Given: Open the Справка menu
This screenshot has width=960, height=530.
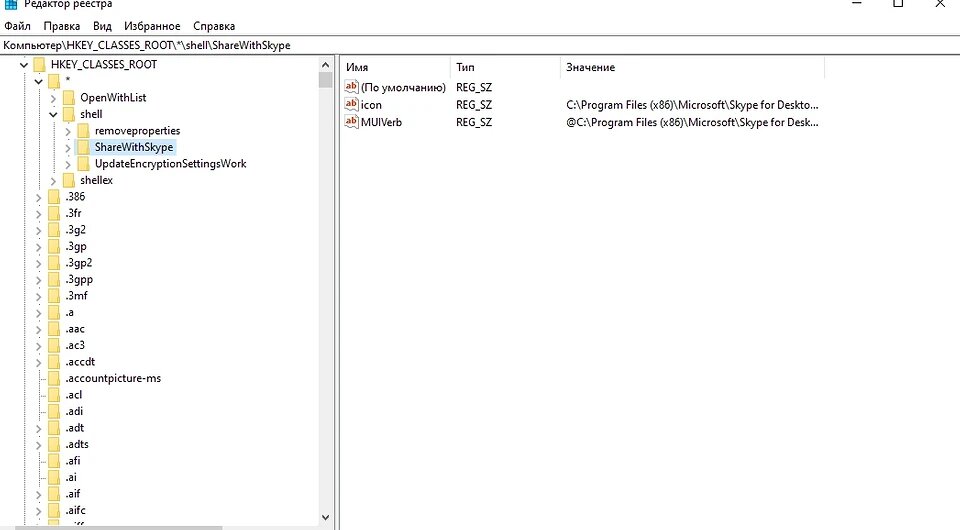Looking at the screenshot, I should [x=214, y=26].
